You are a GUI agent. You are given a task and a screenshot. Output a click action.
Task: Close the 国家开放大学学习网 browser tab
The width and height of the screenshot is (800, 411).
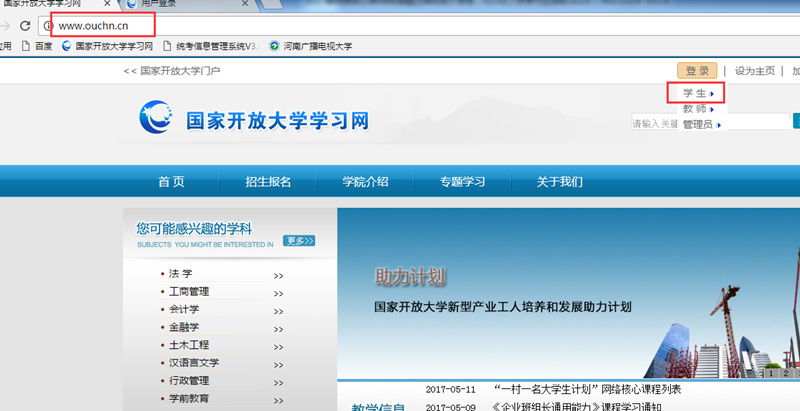point(107,5)
